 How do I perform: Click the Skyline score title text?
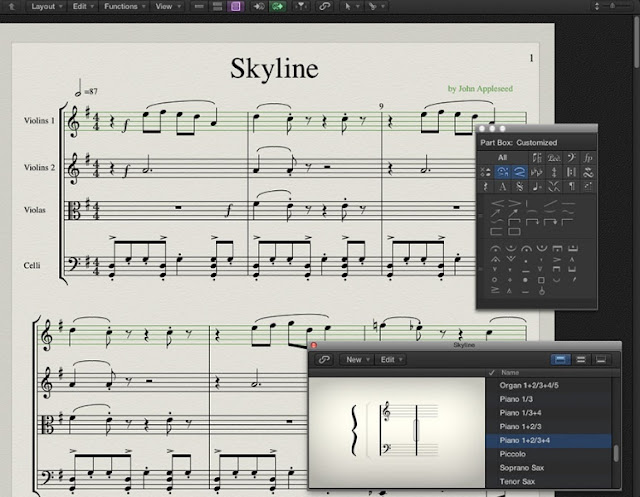pos(274,69)
